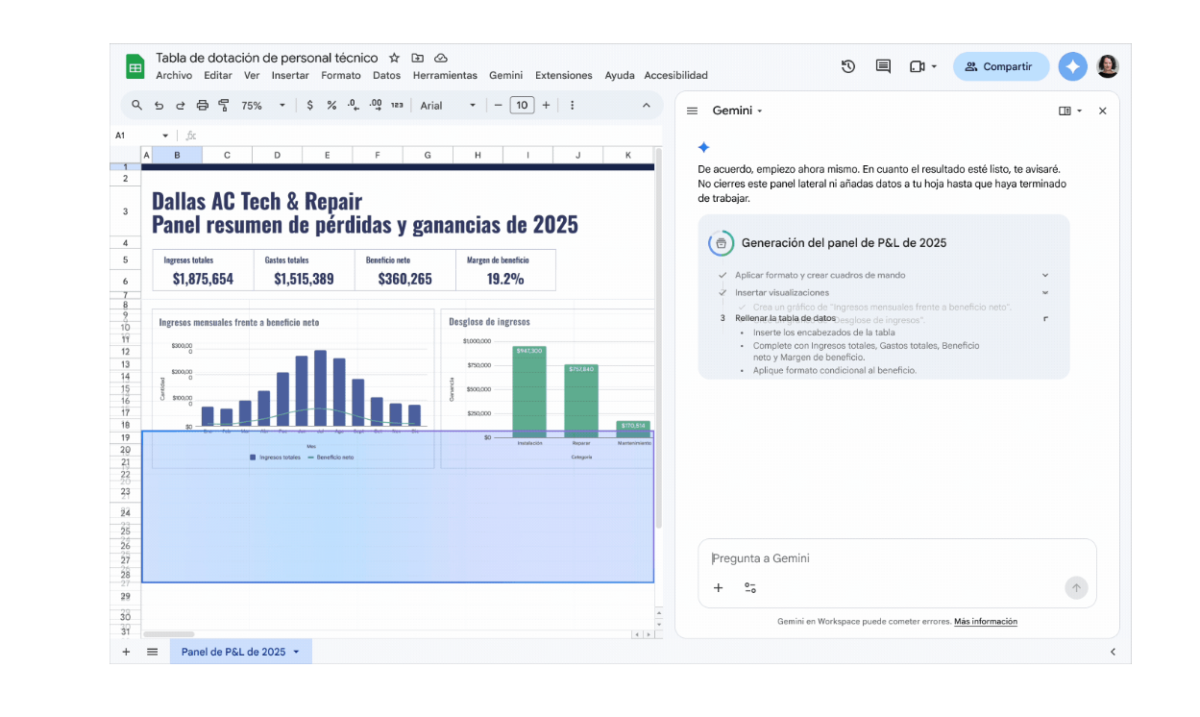Open the Formato menu
The height and width of the screenshot is (717, 1200).
pyautogui.click(x=341, y=75)
